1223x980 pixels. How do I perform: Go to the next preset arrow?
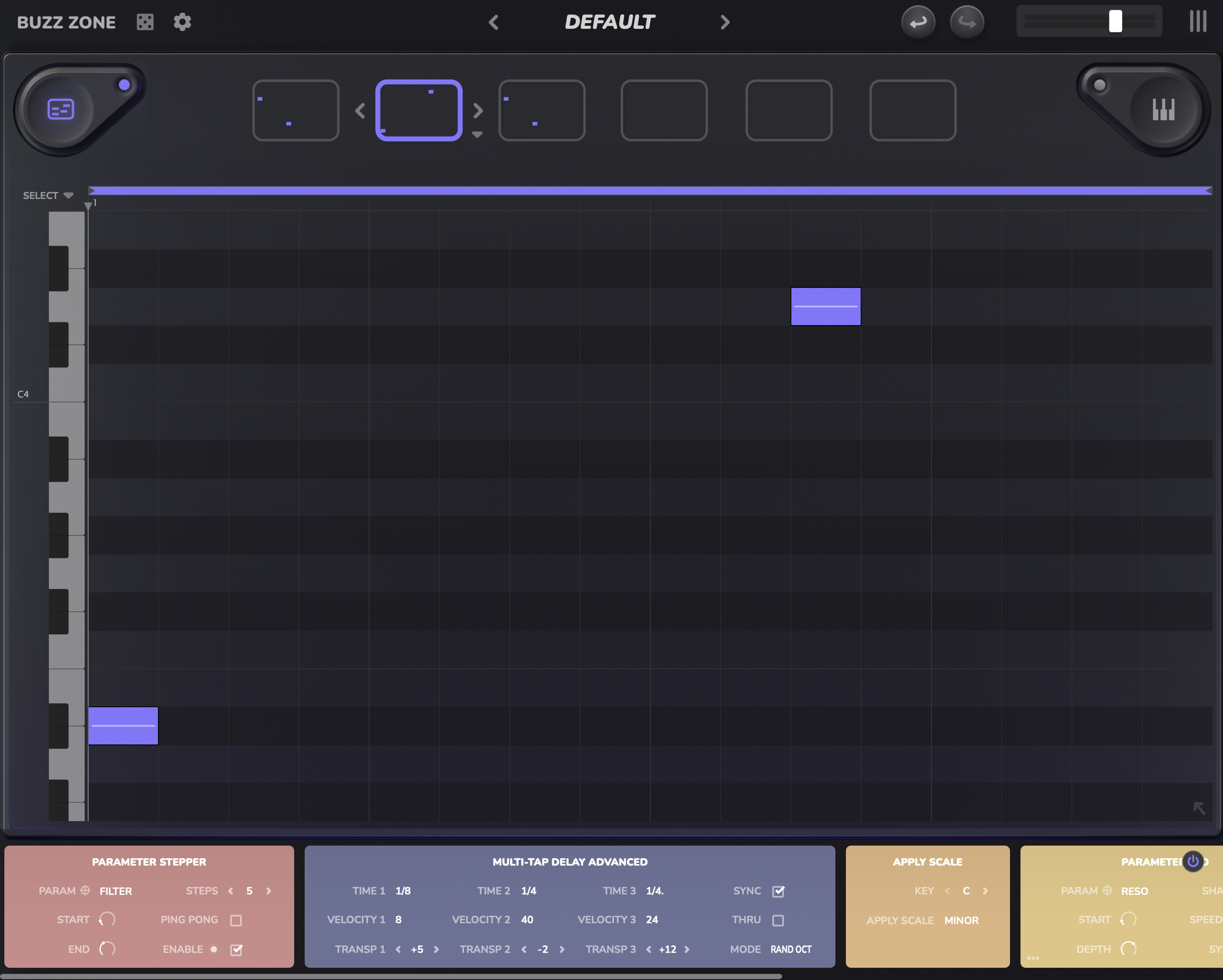tap(725, 22)
